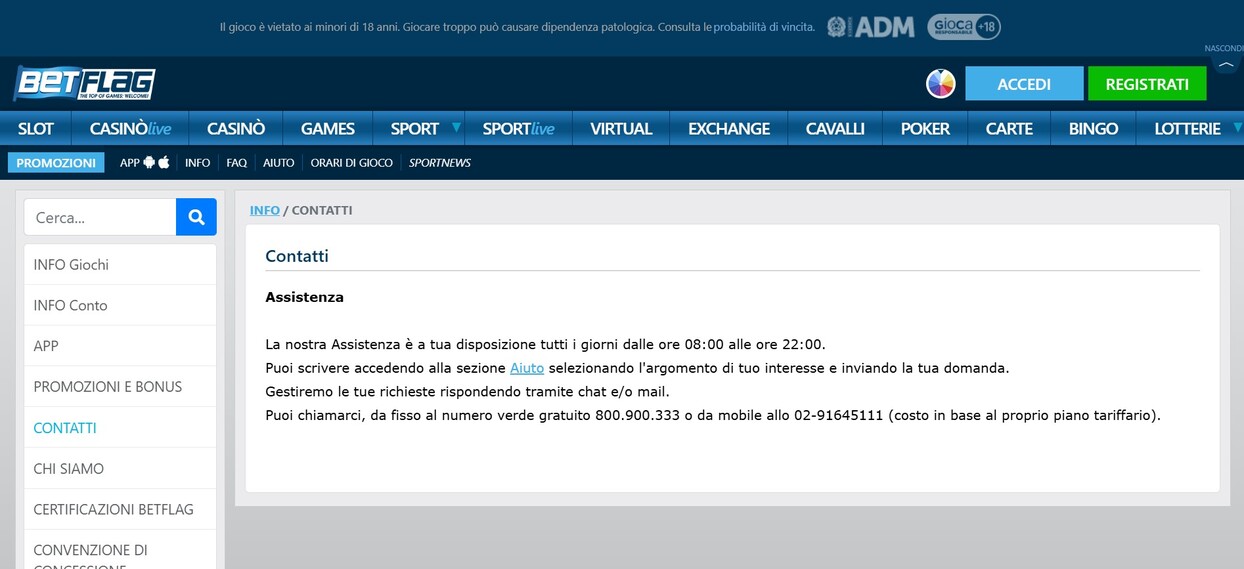Select GAMES in the navigation bar
1244x569 pixels.
(328, 128)
